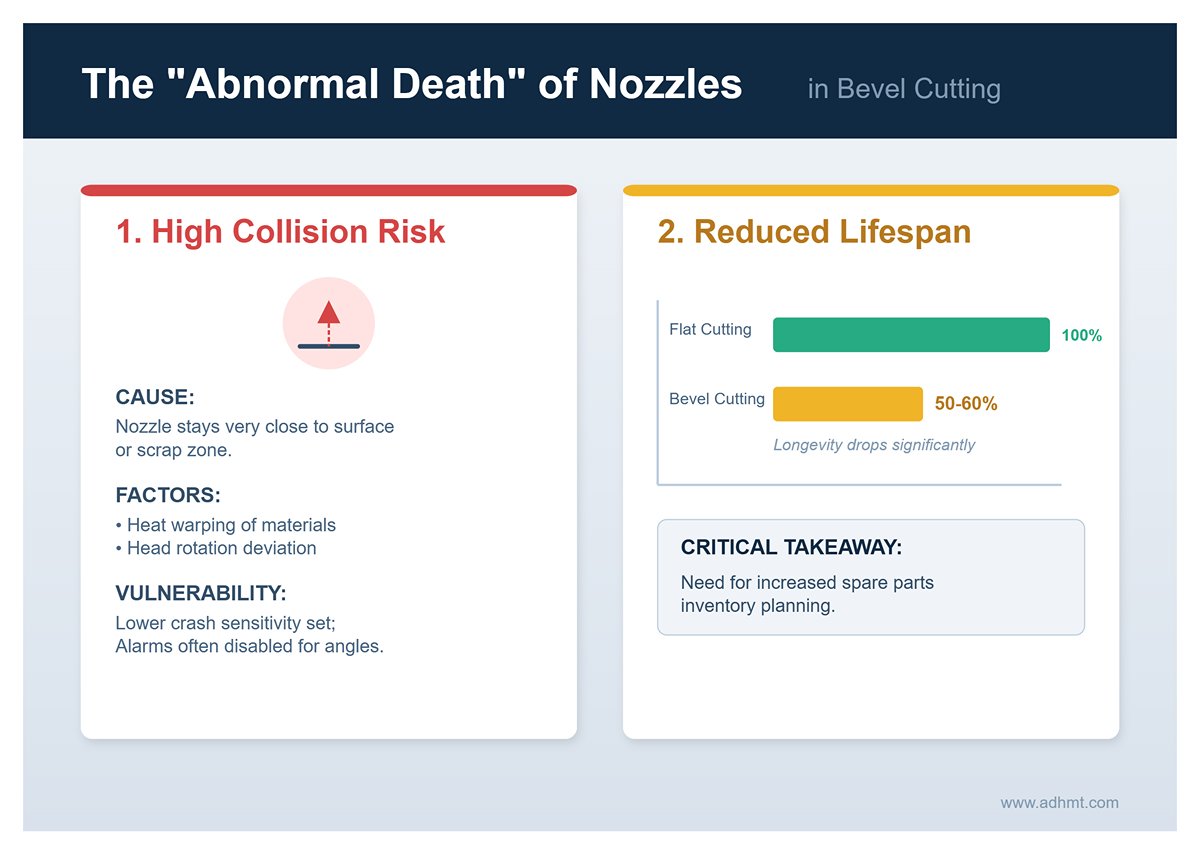Click the yellow Bevel Cutting bar
The height and width of the screenshot is (854, 1200).
click(x=848, y=404)
